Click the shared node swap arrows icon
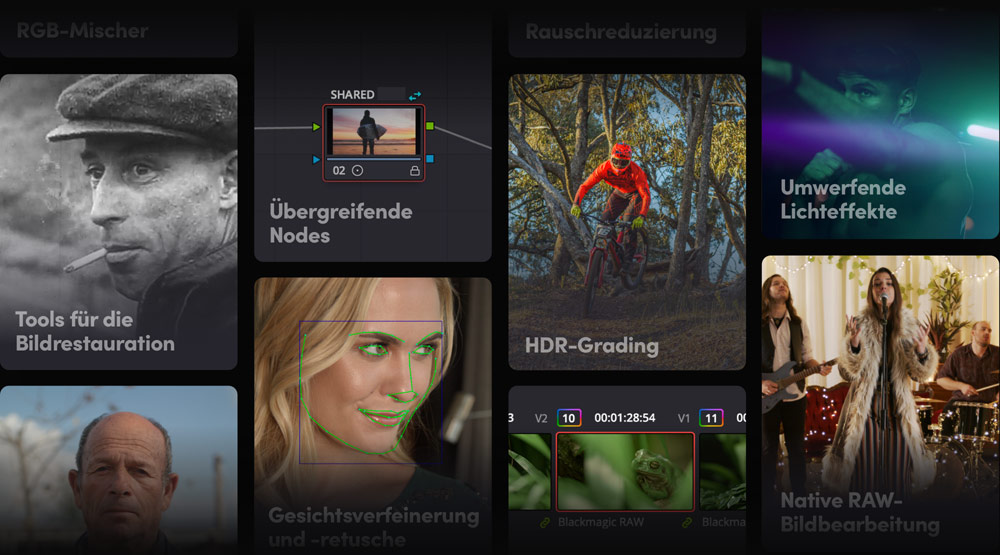Viewport: 1000px width, 555px height. (415, 96)
